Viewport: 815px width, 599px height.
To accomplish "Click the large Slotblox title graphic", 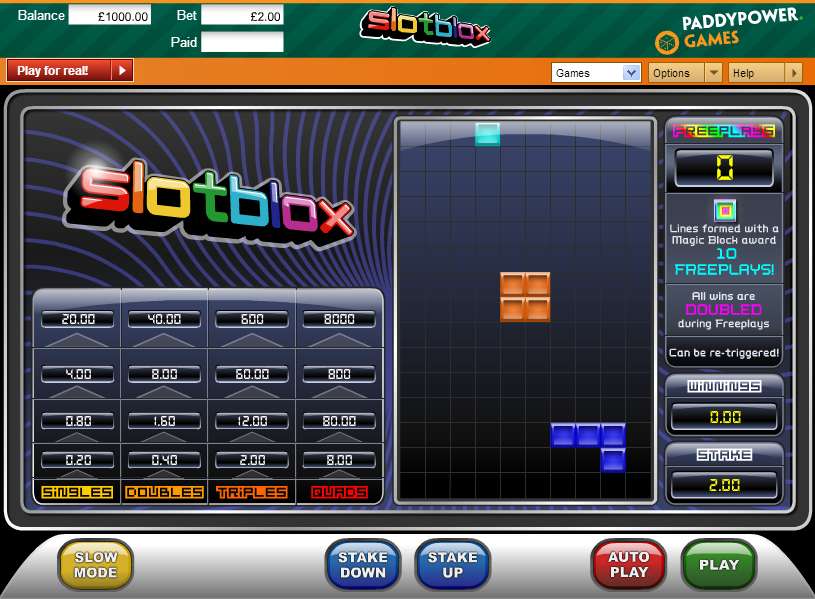I will point(209,204).
